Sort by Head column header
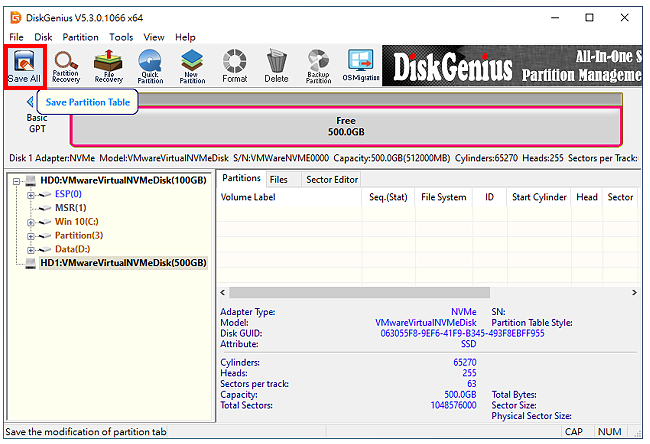The image size is (650, 444). (587, 197)
